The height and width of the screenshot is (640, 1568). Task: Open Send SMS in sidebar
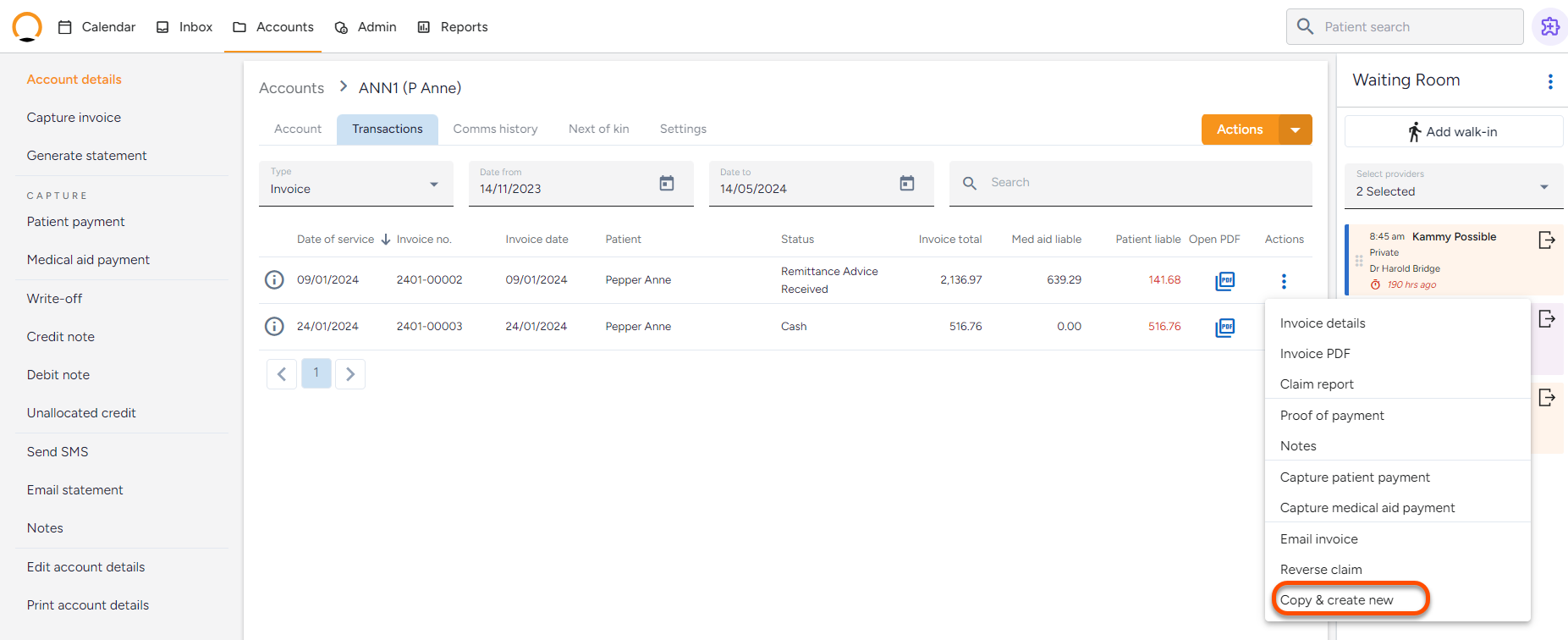[x=58, y=452]
